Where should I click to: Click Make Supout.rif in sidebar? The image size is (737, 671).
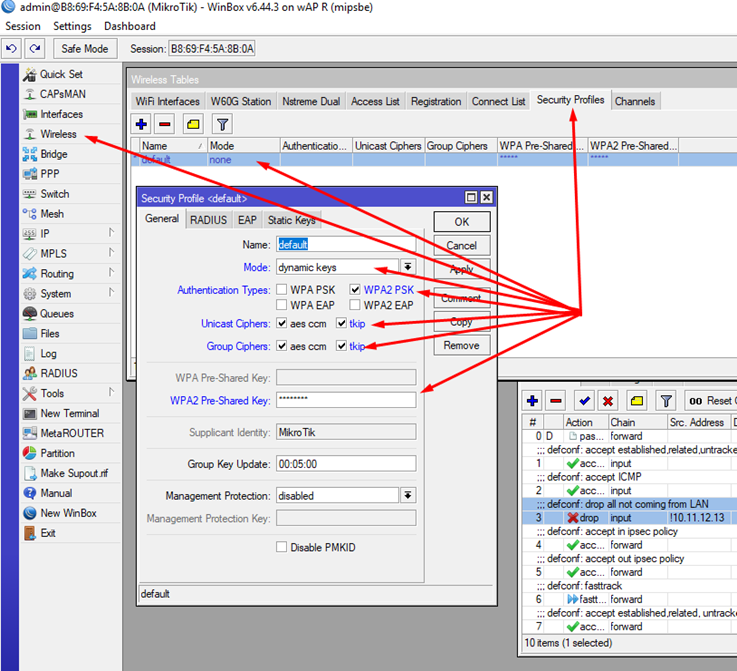pyautogui.click(x=74, y=473)
